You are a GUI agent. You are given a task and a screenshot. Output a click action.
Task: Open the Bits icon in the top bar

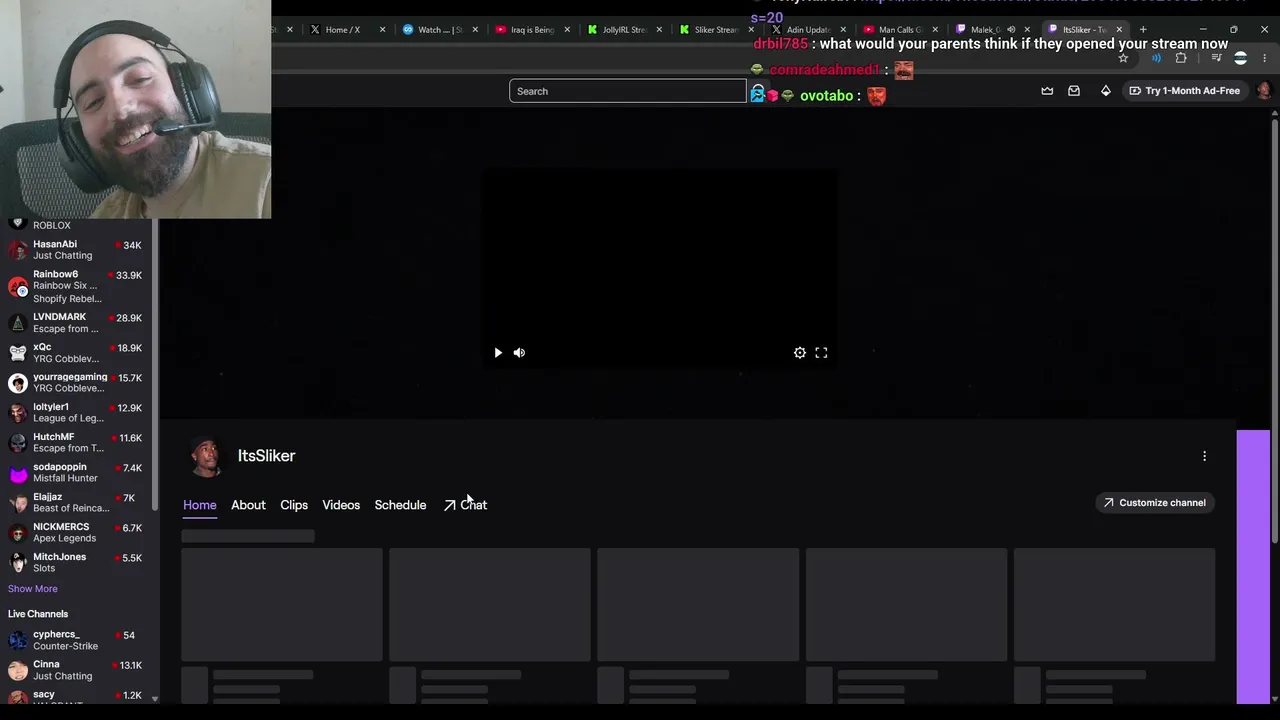pos(1105,91)
